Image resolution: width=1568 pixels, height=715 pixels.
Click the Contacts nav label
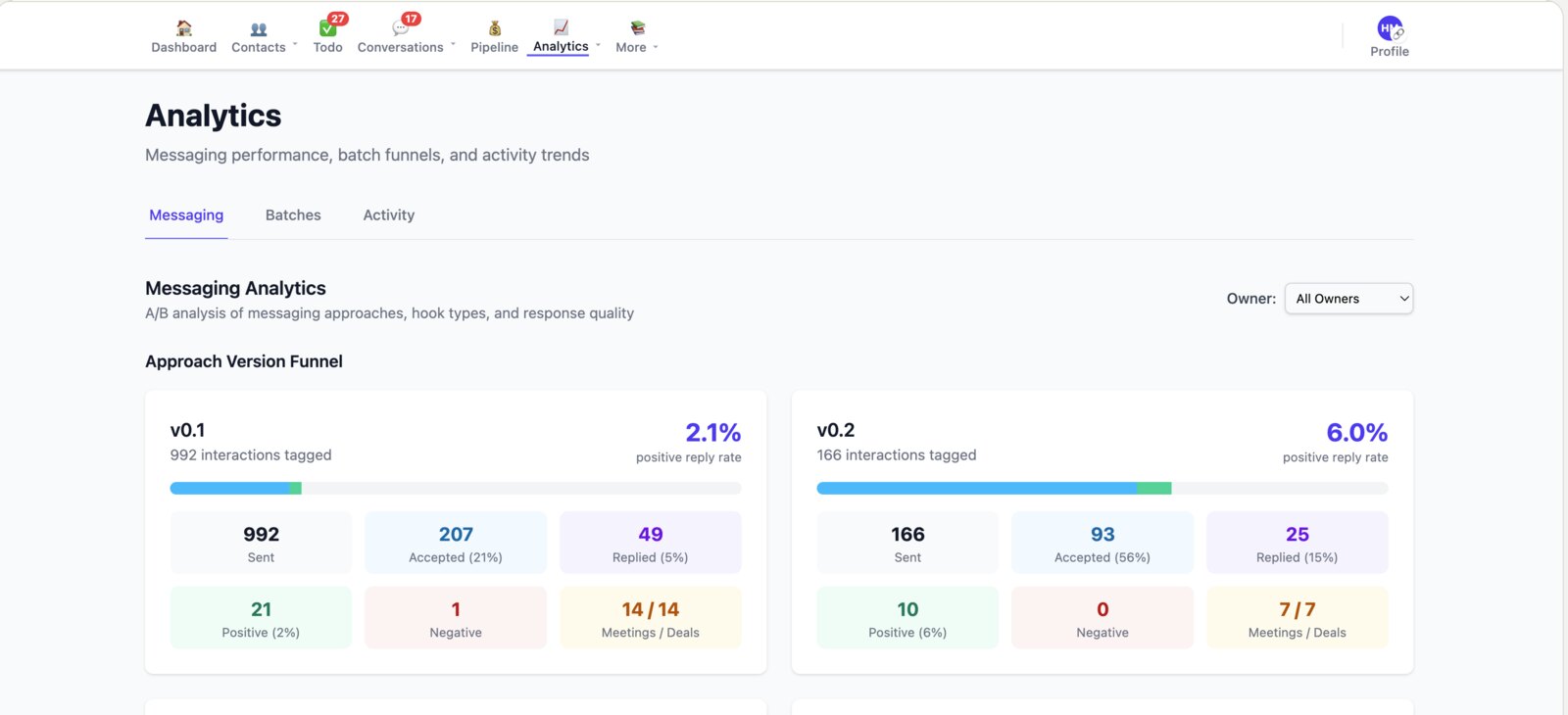point(259,47)
